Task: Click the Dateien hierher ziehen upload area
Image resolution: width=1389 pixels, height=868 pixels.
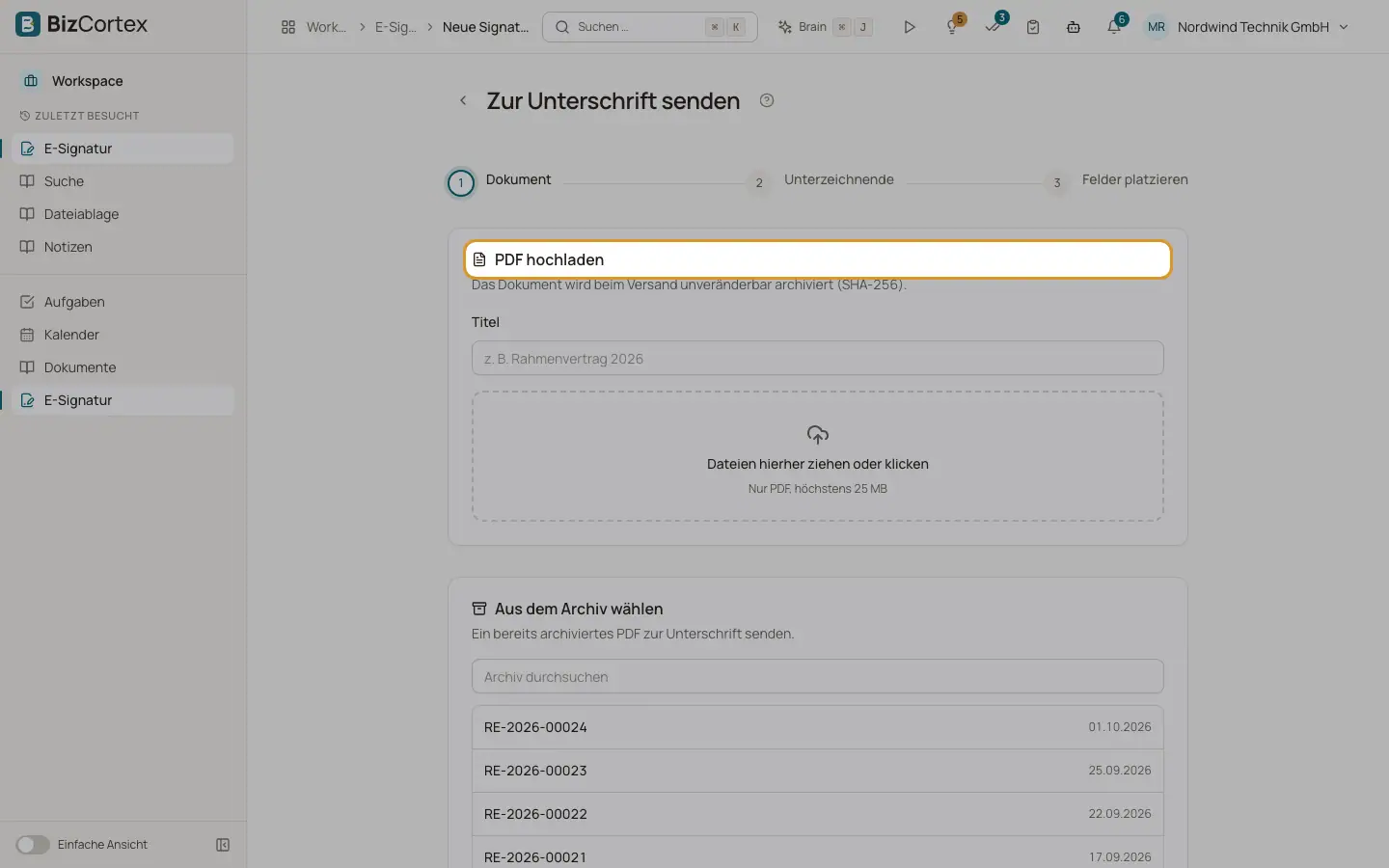Action: click(818, 456)
